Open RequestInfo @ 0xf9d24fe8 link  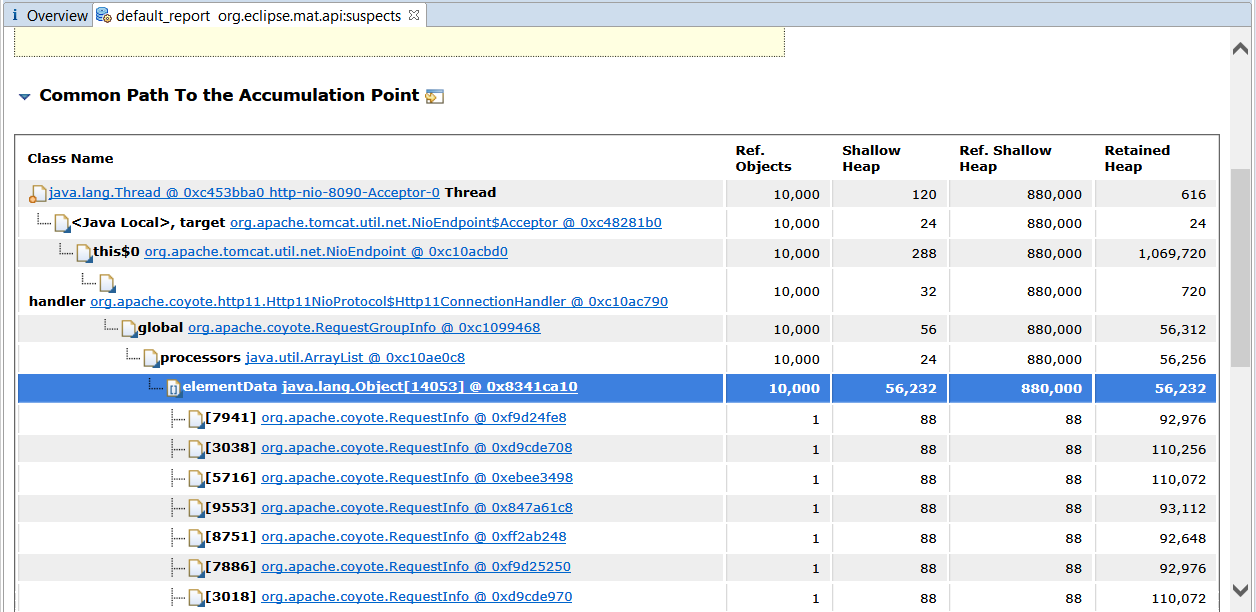pyautogui.click(x=413, y=417)
